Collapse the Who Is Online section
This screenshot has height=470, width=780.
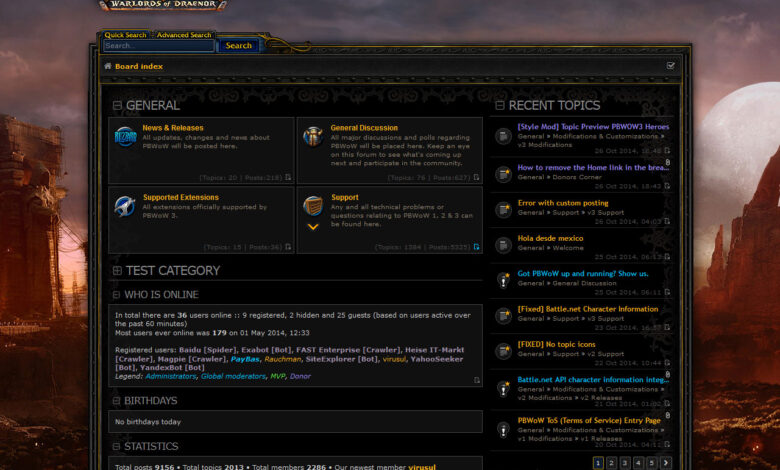click(x=116, y=295)
